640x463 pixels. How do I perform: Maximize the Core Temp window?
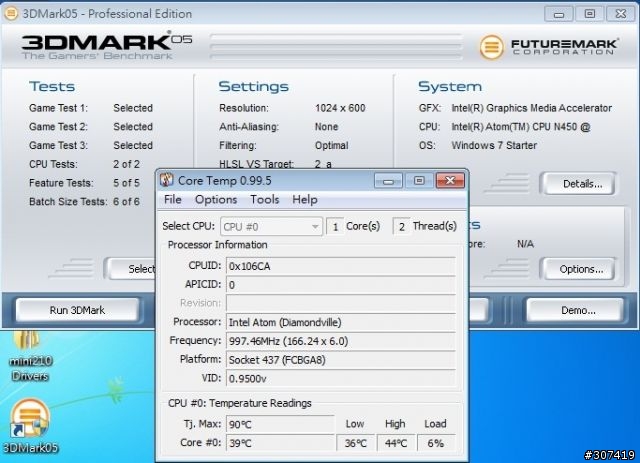(x=419, y=180)
